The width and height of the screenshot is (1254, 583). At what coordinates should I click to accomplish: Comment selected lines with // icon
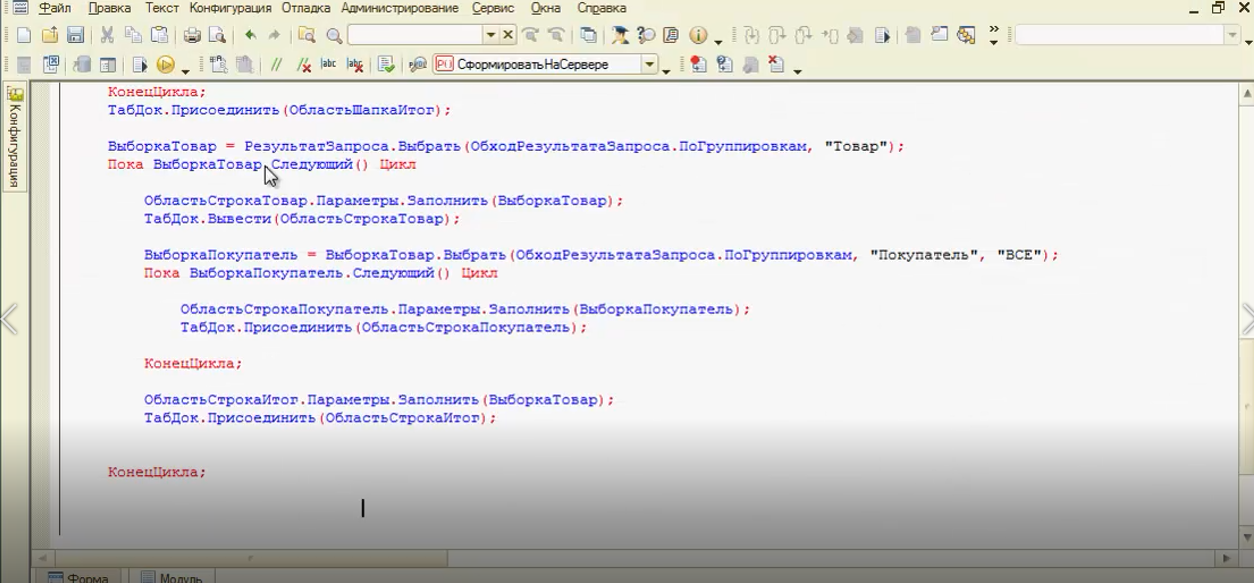click(277, 65)
